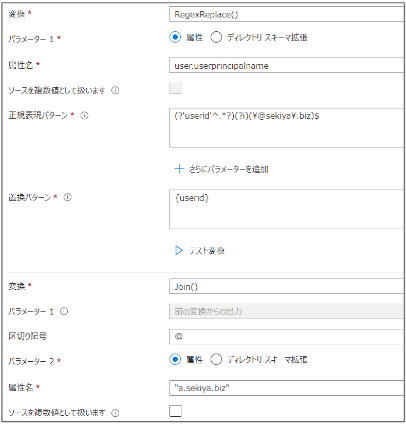Click テスト変換 link text
This screenshot has height=425, width=406.
click(207, 251)
